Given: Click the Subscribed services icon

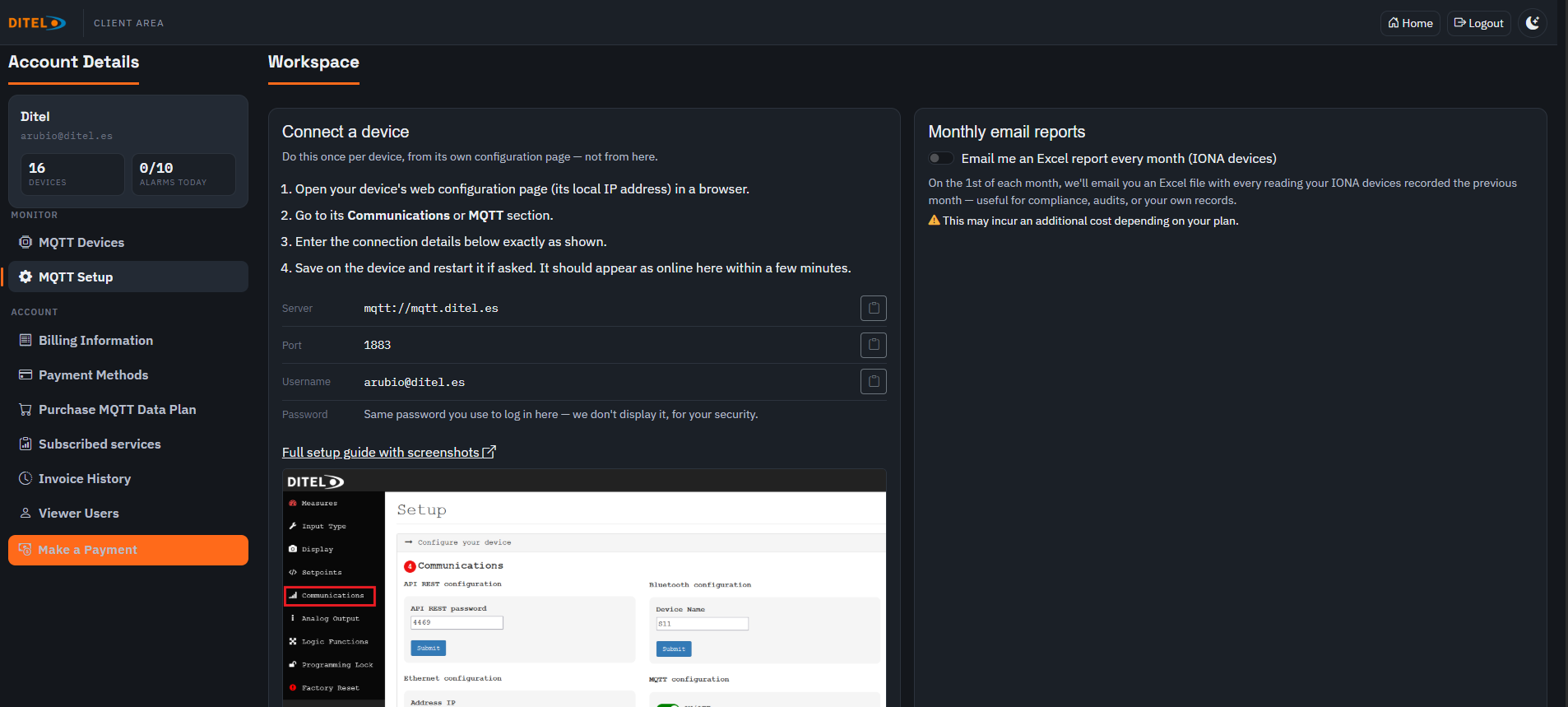Looking at the screenshot, I should pyautogui.click(x=26, y=444).
